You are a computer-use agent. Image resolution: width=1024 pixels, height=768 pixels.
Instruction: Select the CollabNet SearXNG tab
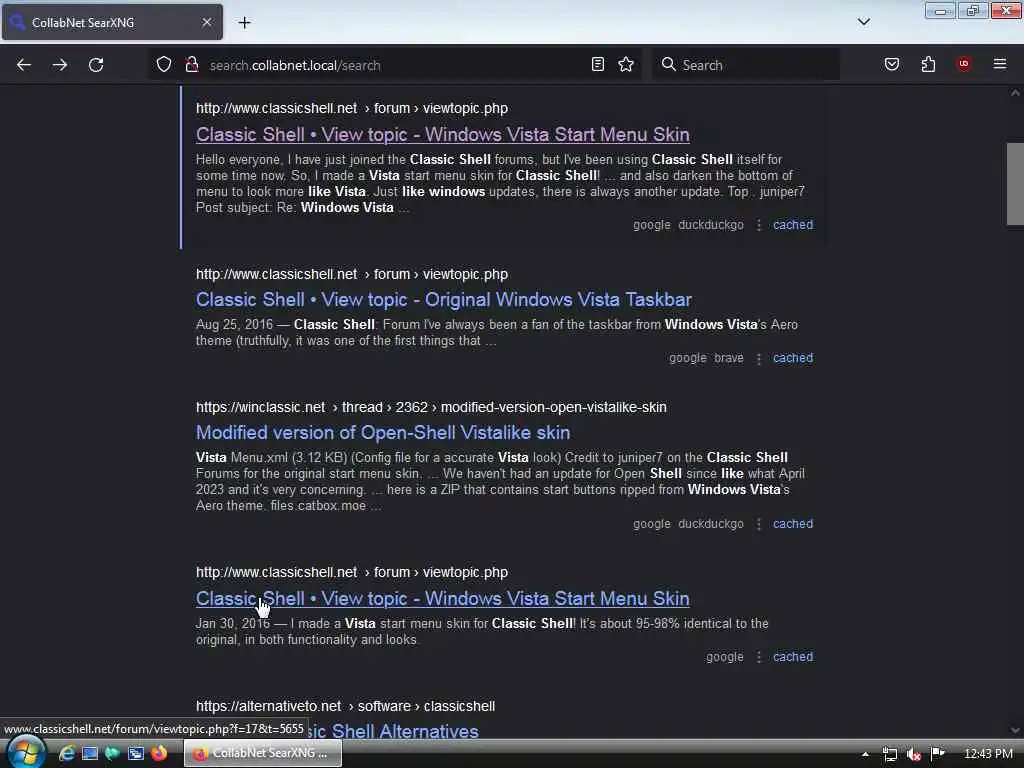click(x=112, y=22)
